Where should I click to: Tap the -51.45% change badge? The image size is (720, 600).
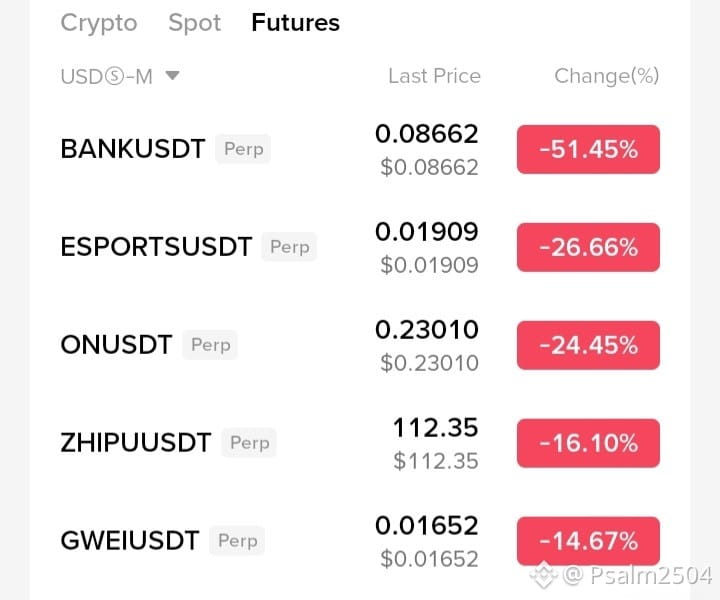coord(588,149)
